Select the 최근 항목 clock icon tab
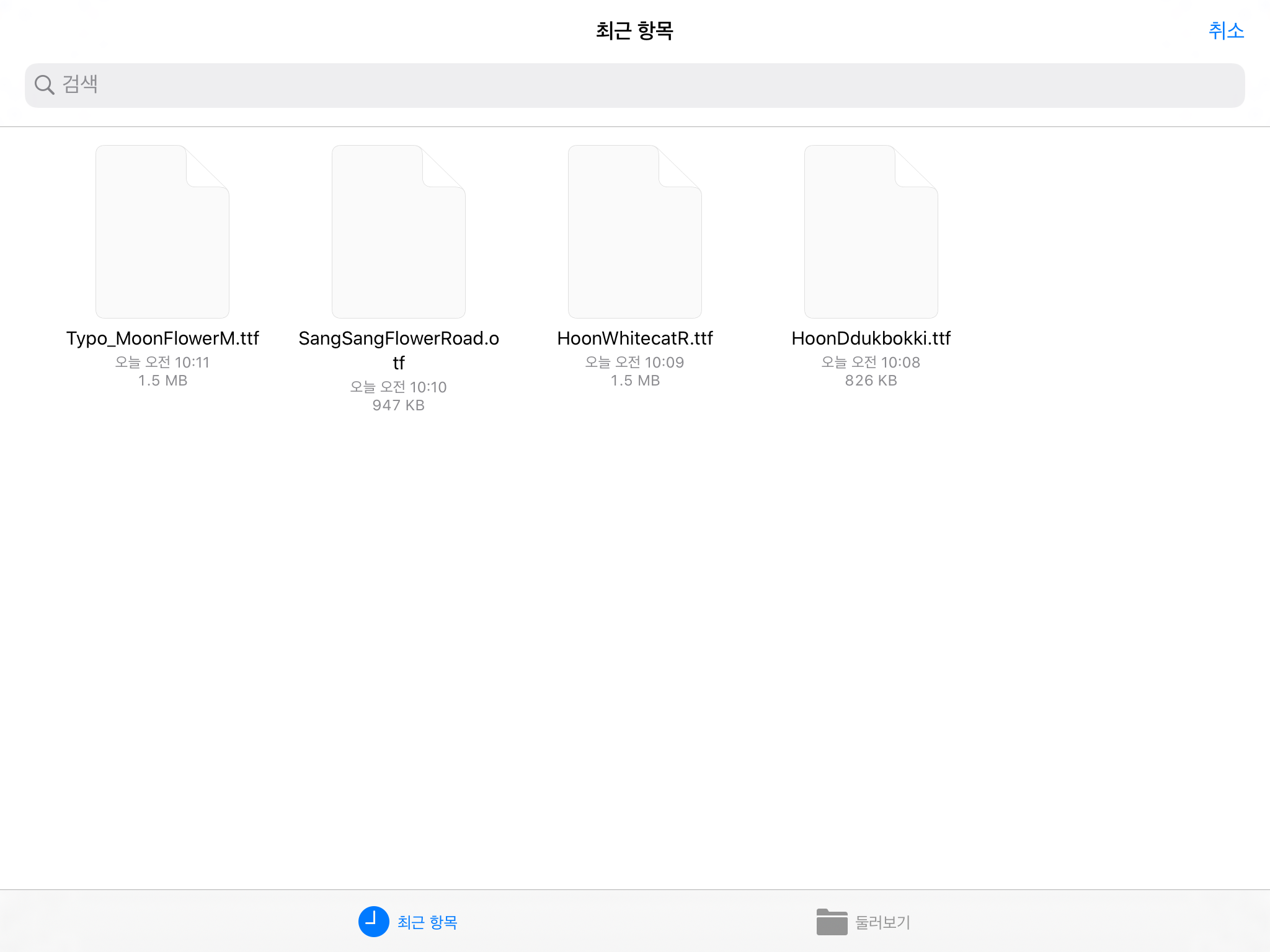 pos(374,922)
